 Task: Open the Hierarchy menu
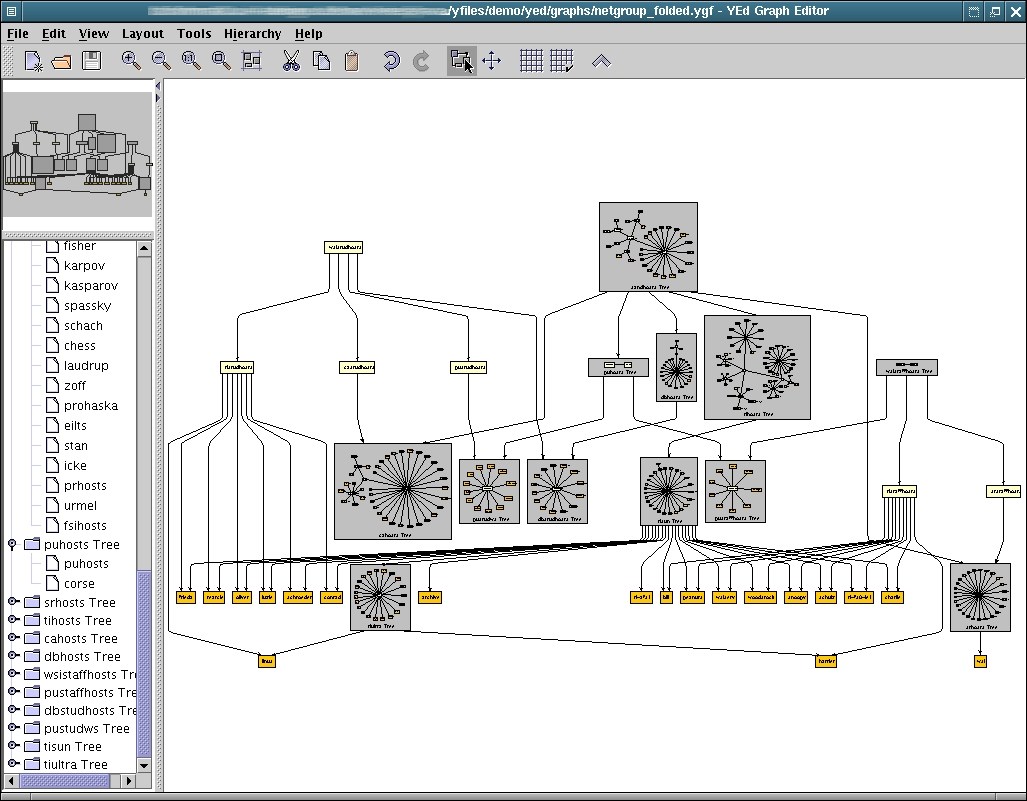252,33
